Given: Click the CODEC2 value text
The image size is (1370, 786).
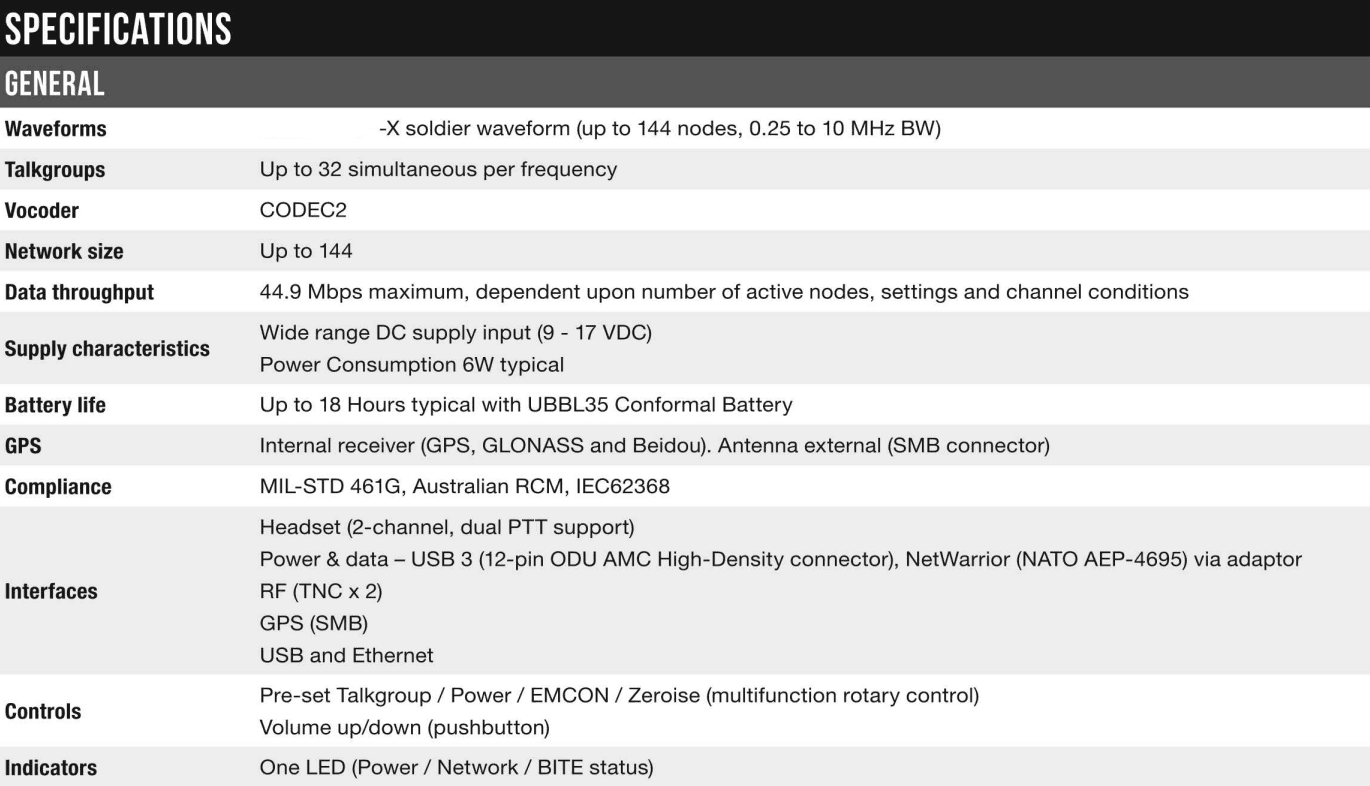Looking at the screenshot, I should [303, 211].
